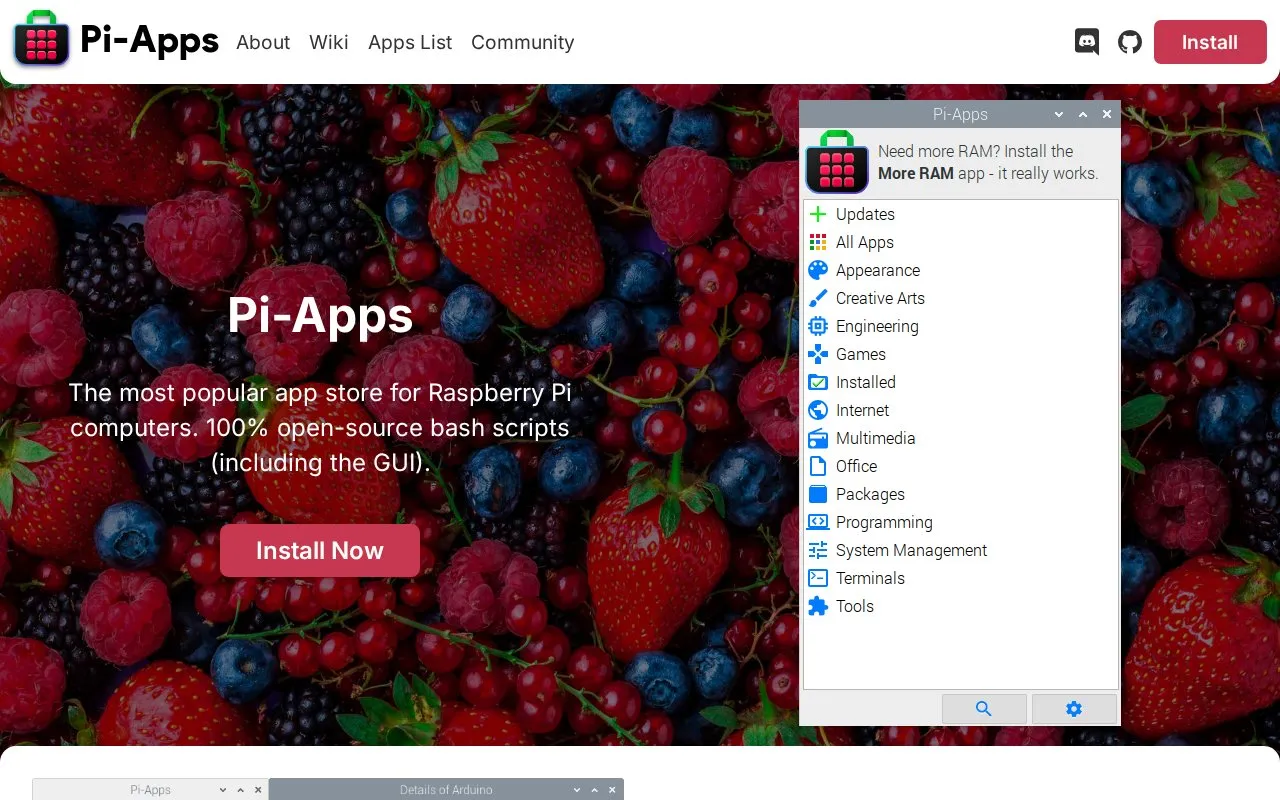Click the Multimedia radio icon
This screenshot has width=1280, height=800.
818,438
